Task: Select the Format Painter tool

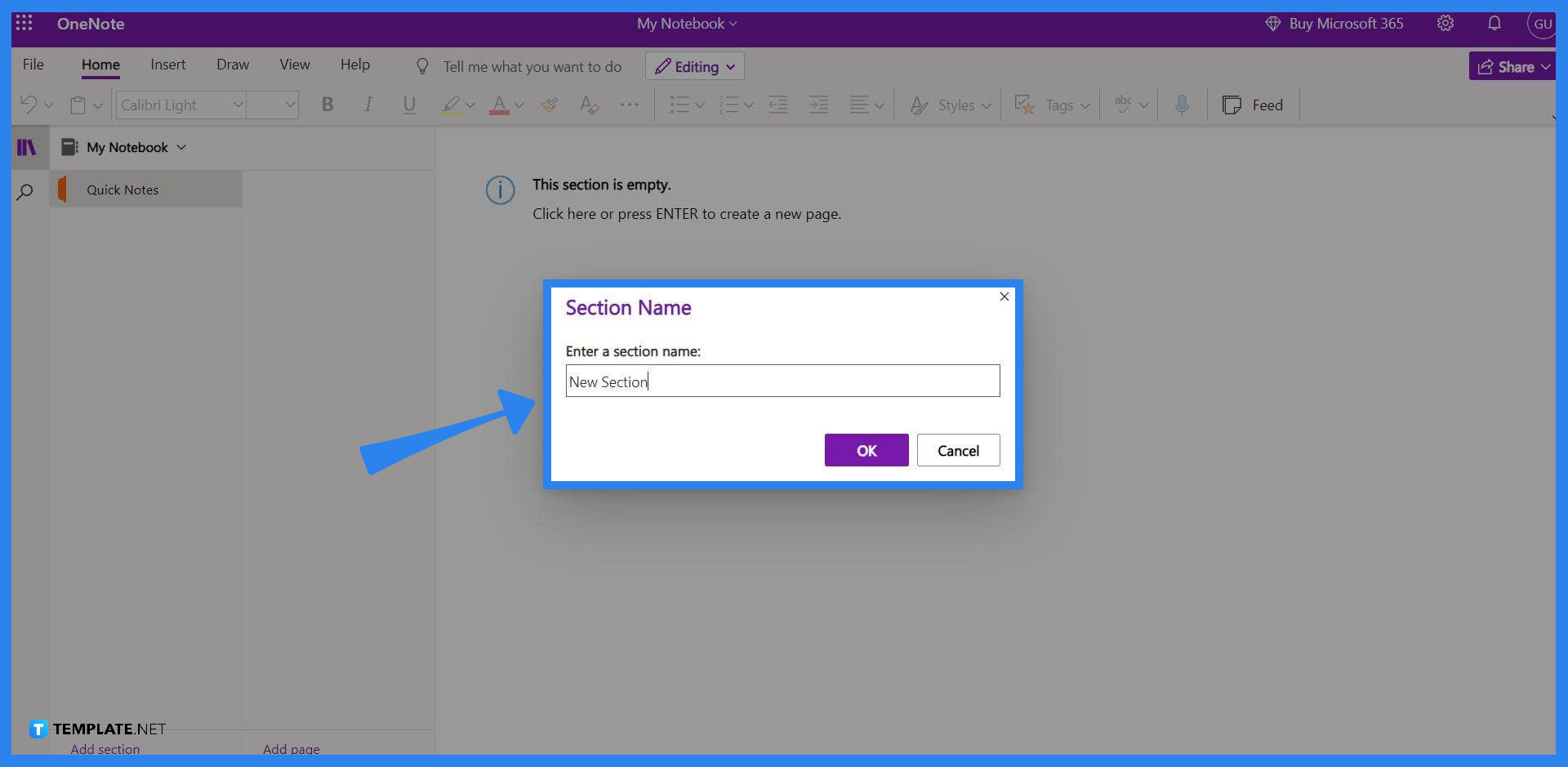Action: pyautogui.click(x=549, y=105)
